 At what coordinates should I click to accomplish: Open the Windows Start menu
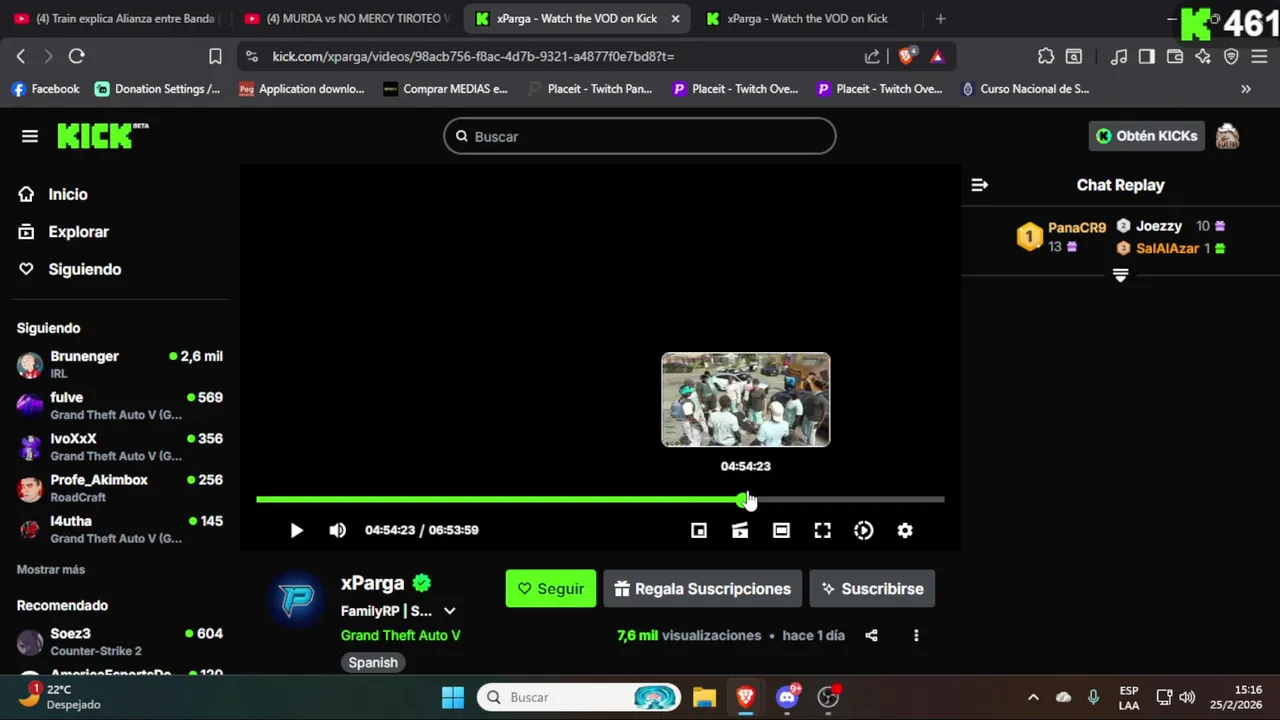(453, 697)
